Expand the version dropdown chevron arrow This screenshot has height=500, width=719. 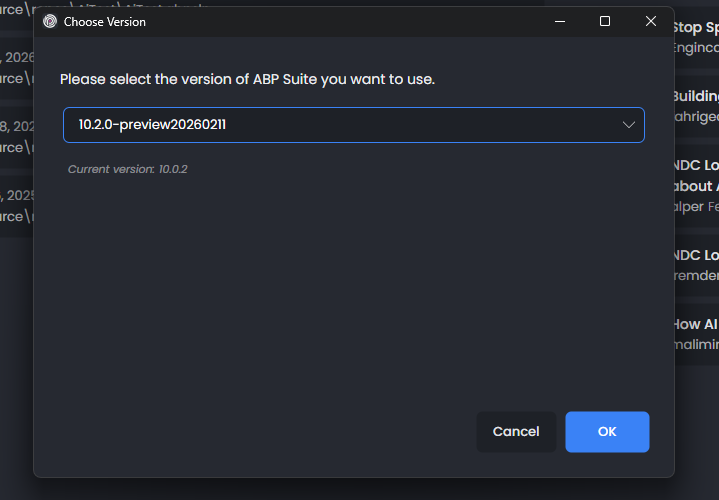[x=629, y=125]
